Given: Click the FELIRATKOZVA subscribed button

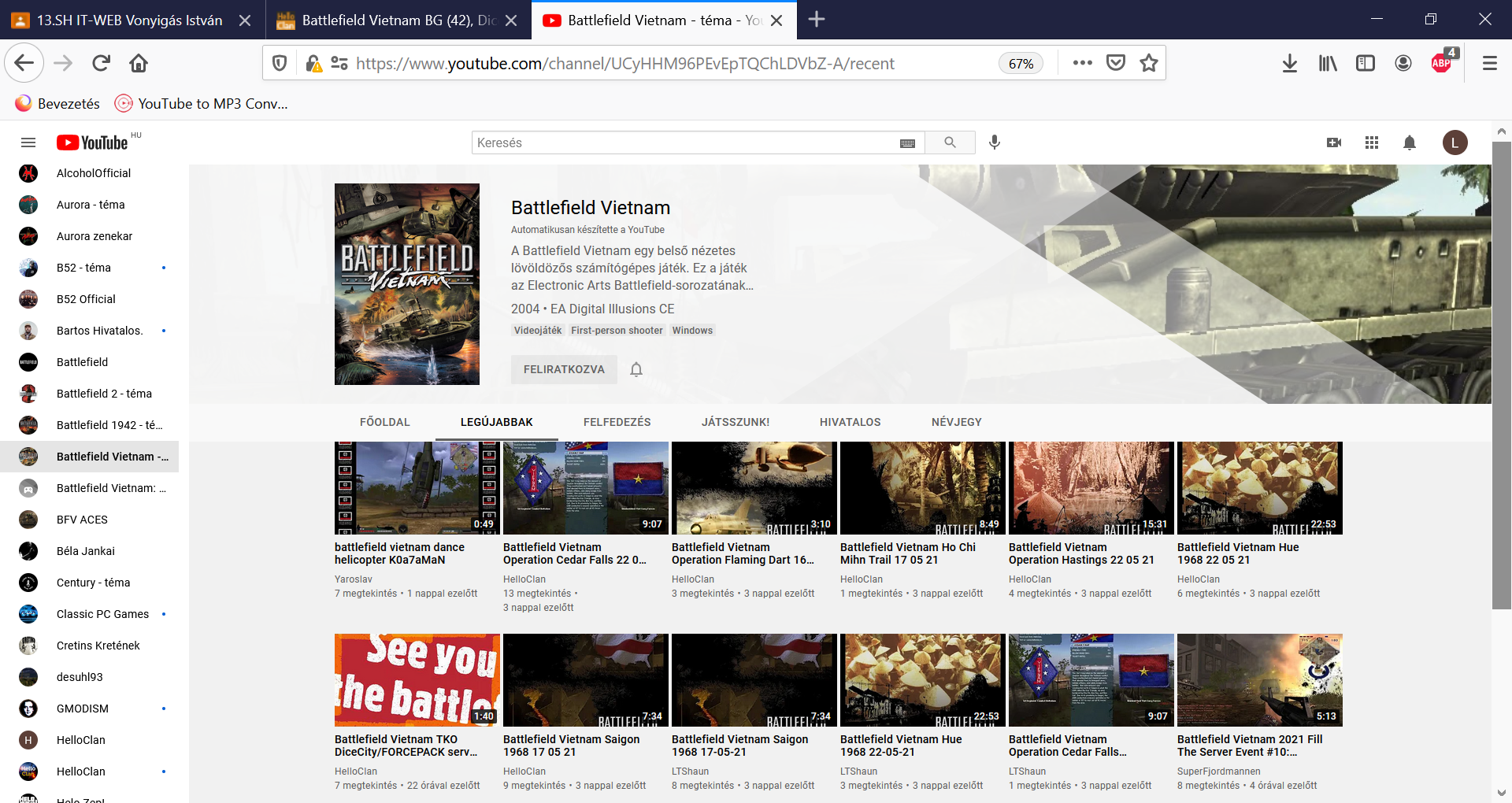Looking at the screenshot, I should [x=564, y=369].
